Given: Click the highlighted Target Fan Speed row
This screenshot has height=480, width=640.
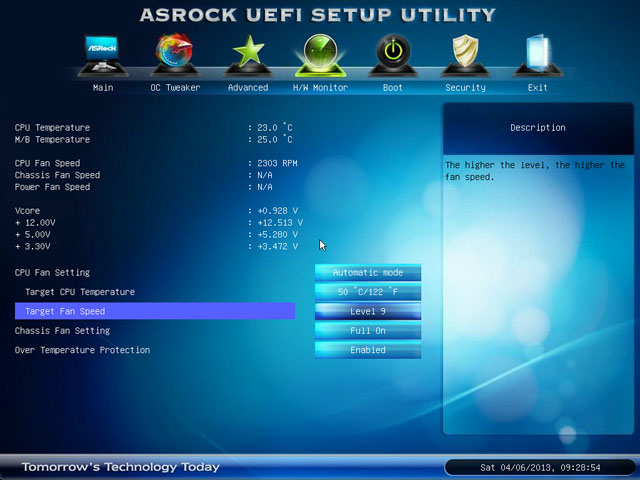Looking at the screenshot, I should [155, 311].
